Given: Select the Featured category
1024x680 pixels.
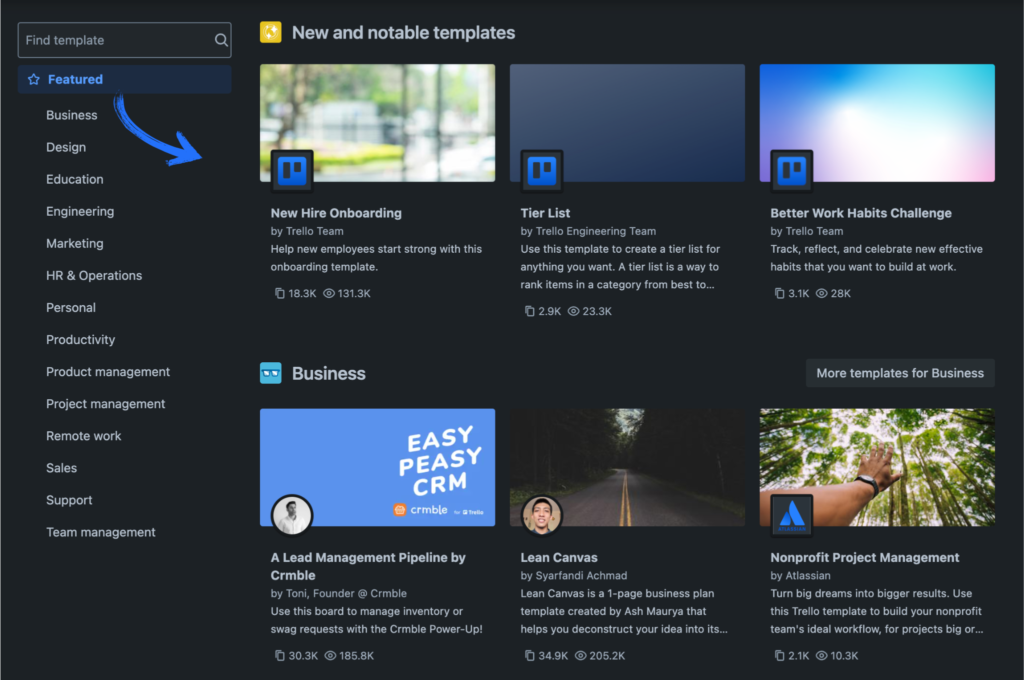Looking at the screenshot, I should coord(124,79).
